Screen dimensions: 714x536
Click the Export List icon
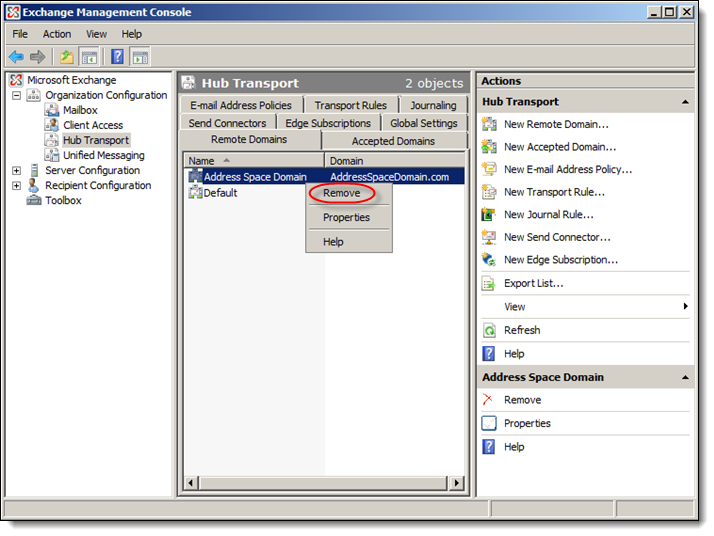click(x=489, y=283)
